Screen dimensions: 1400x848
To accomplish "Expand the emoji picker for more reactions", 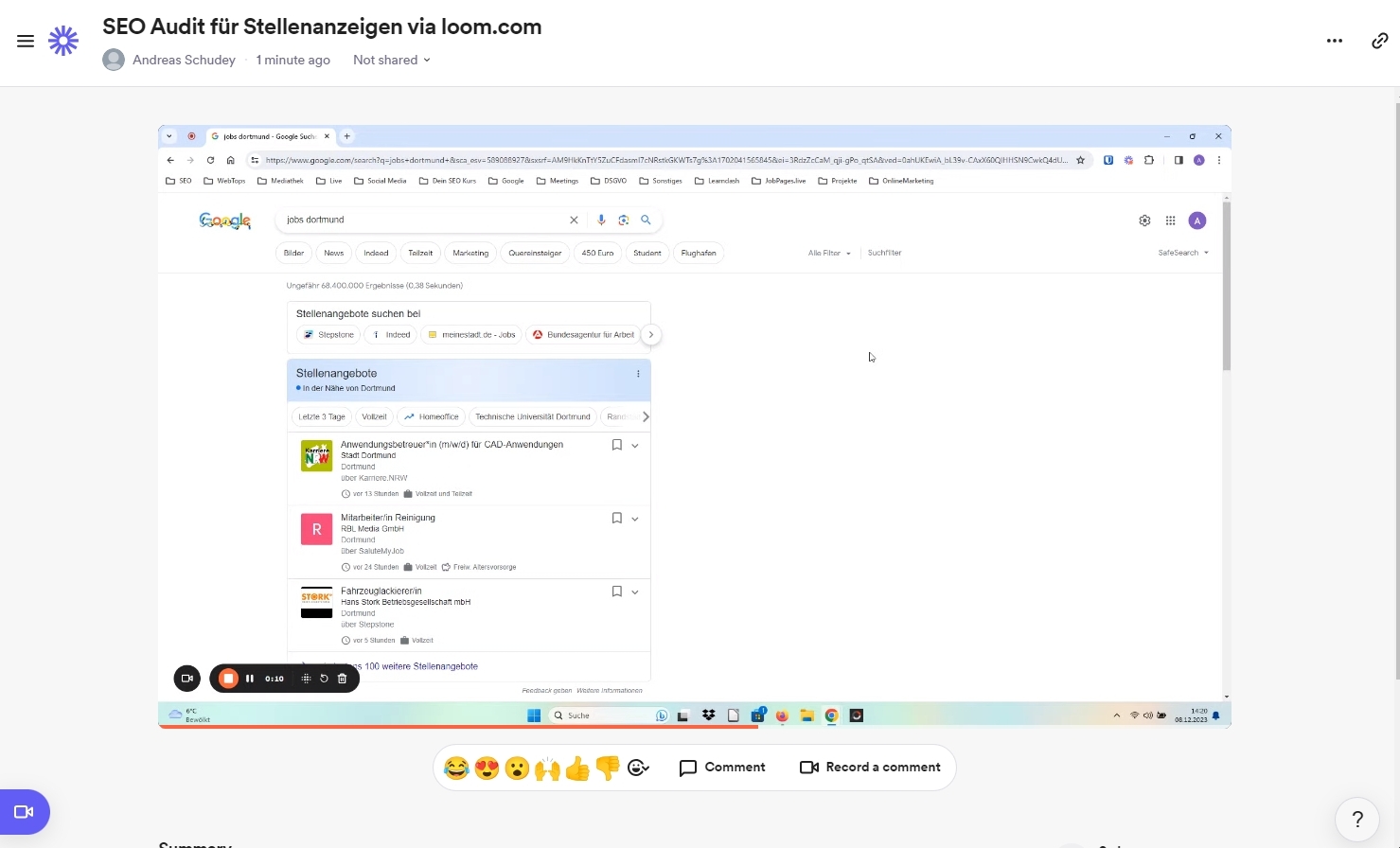I will 639,768.
